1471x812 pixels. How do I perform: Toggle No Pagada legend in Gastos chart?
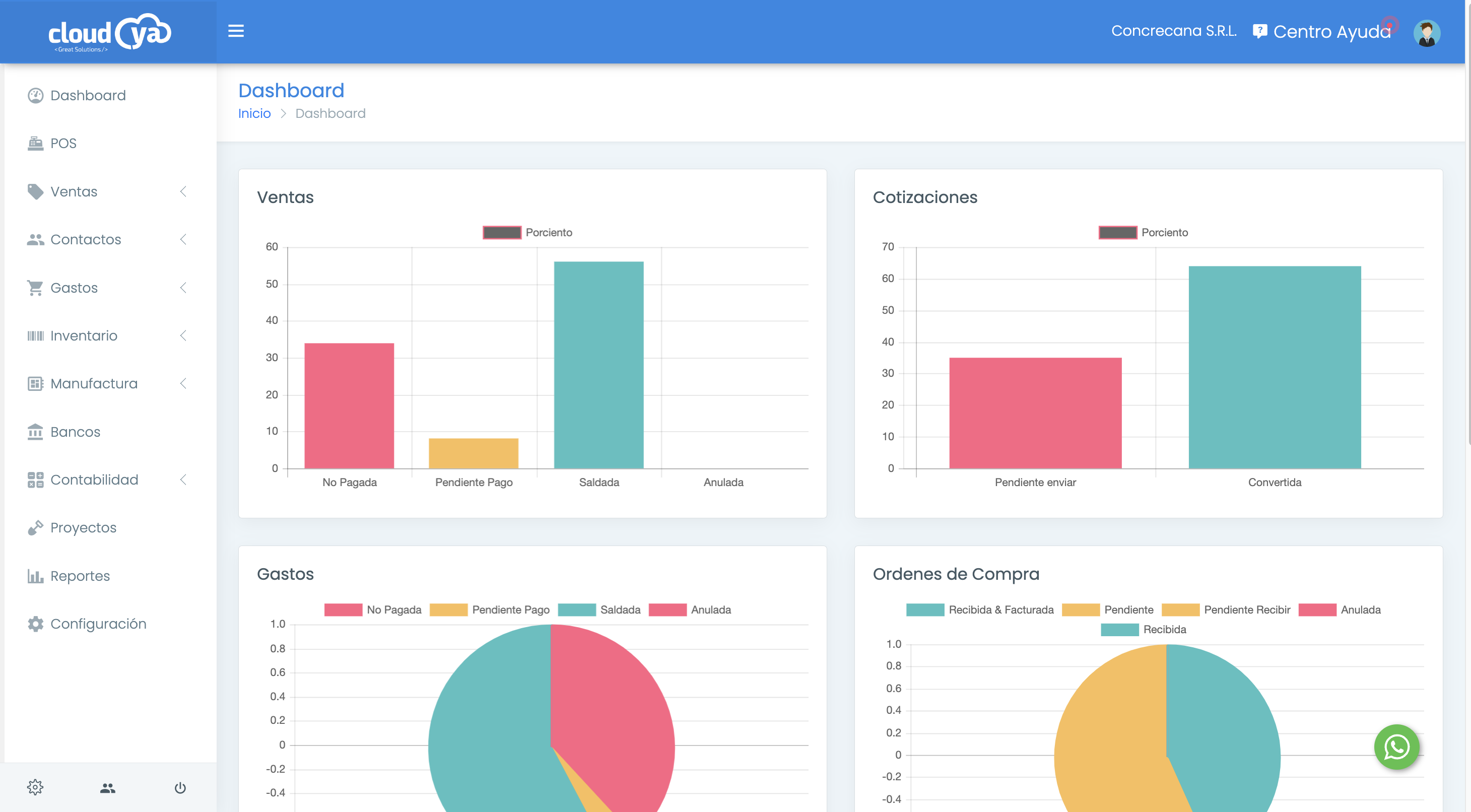373,610
